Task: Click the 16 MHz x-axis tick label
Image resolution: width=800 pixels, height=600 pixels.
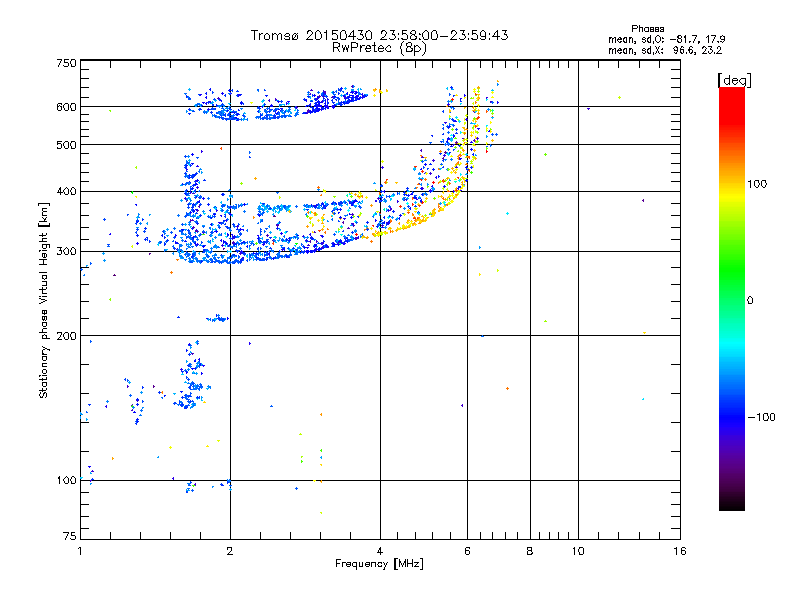Action: coord(678,552)
